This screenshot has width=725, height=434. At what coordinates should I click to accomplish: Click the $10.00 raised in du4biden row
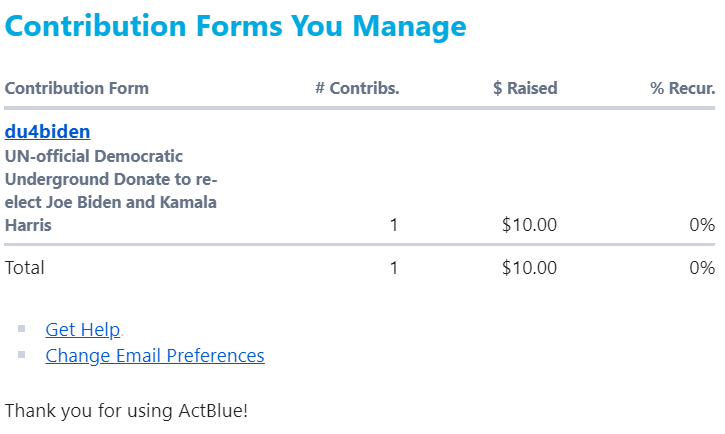pos(529,225)
